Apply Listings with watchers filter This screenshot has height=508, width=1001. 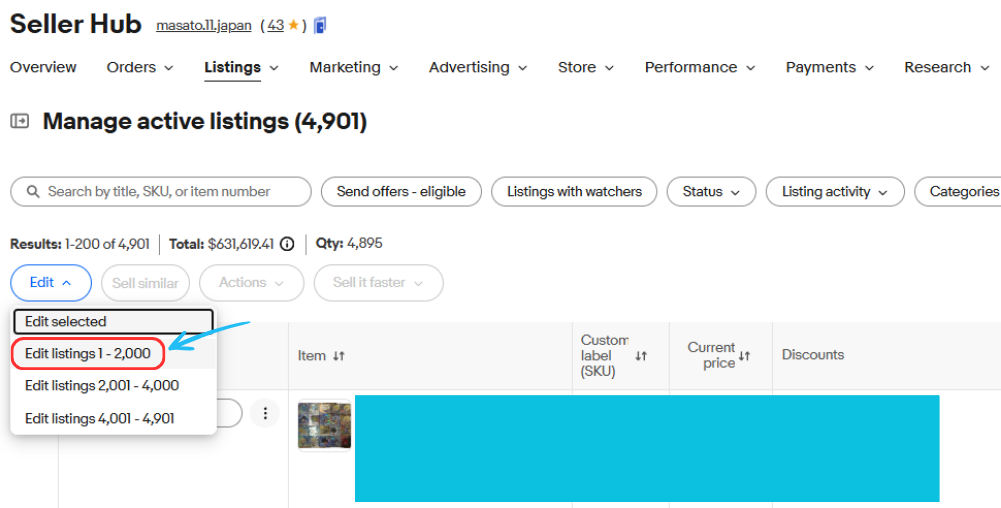[x=574, y=191]
